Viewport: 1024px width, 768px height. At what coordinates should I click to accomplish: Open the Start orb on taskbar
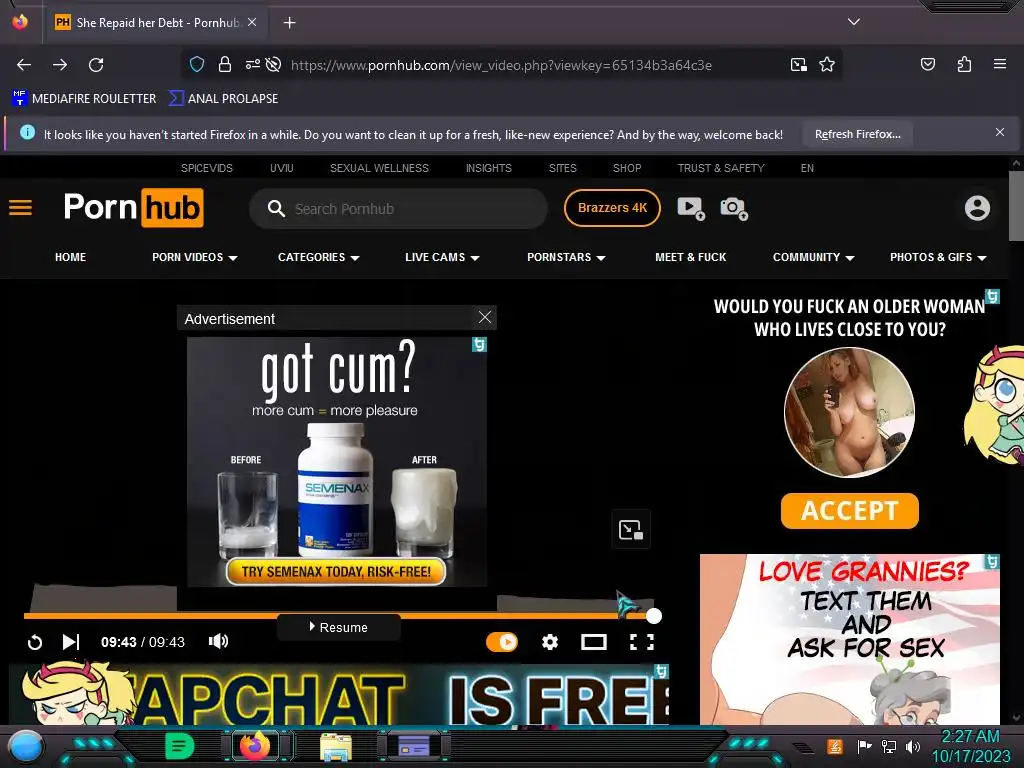[26, 746]
